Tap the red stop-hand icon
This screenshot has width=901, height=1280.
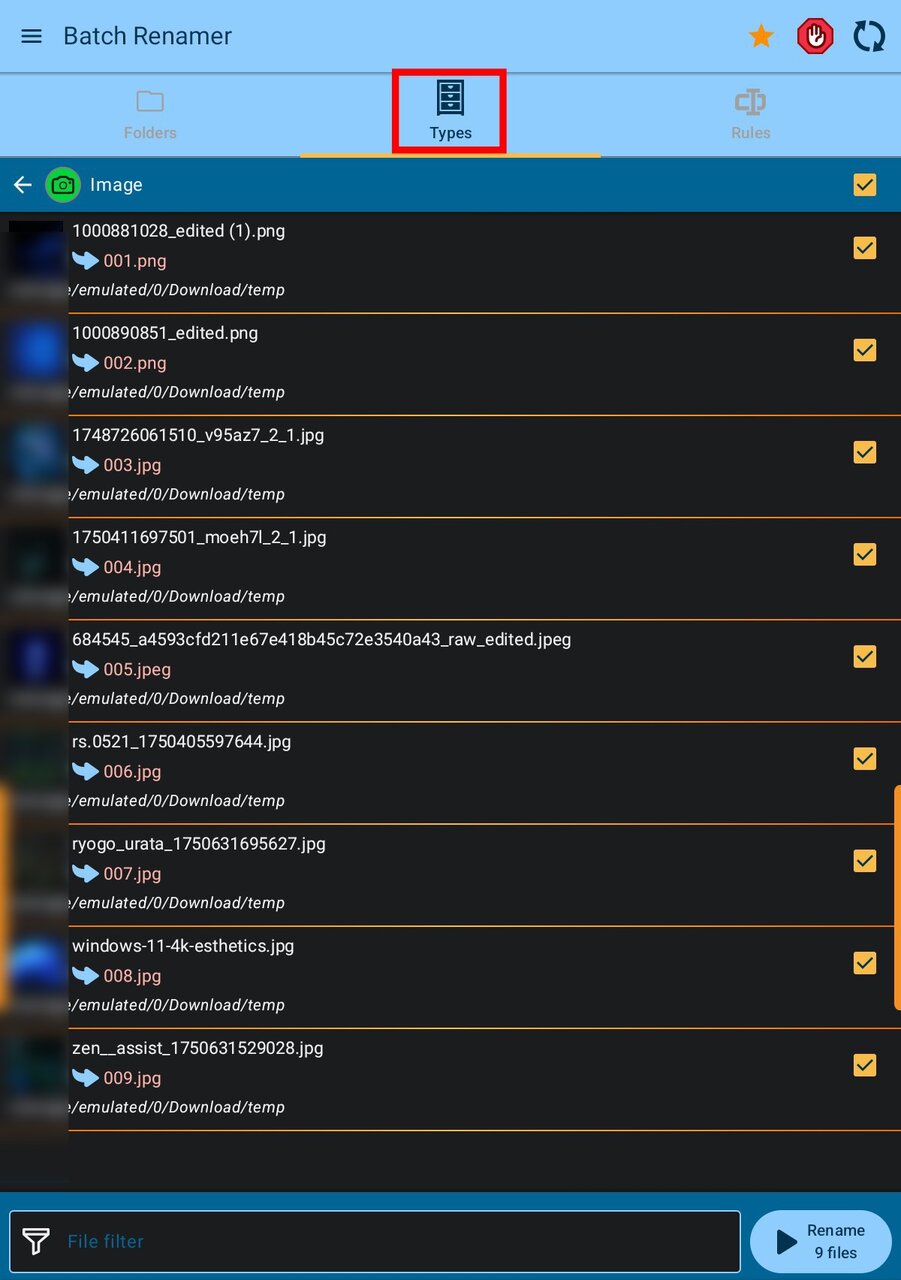pyautogui.click(x=815, y=37)
